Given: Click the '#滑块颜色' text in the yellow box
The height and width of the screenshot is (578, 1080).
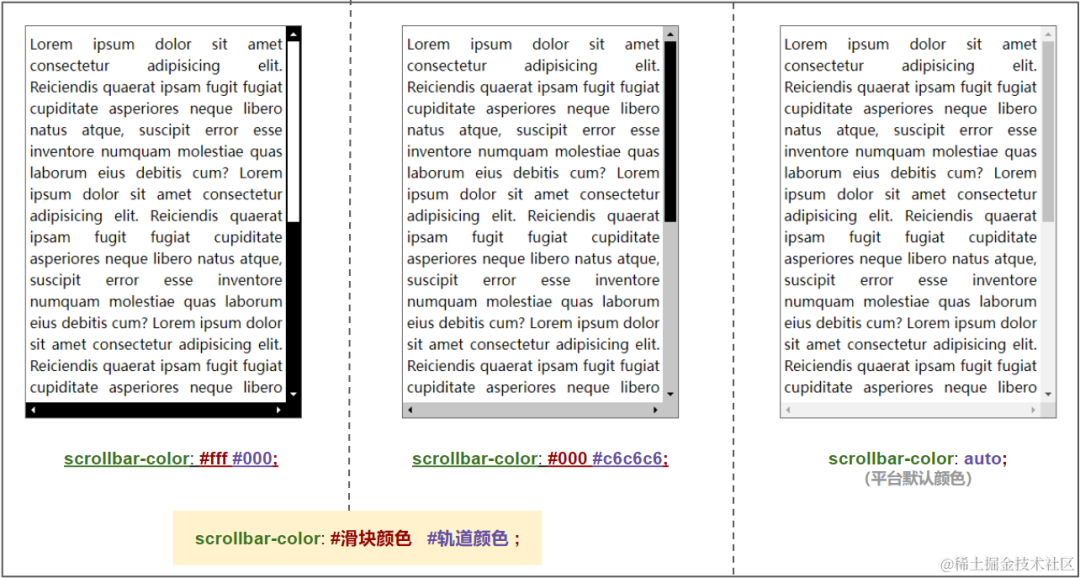Looking at the screenshot, I should [x=371, y=538].
